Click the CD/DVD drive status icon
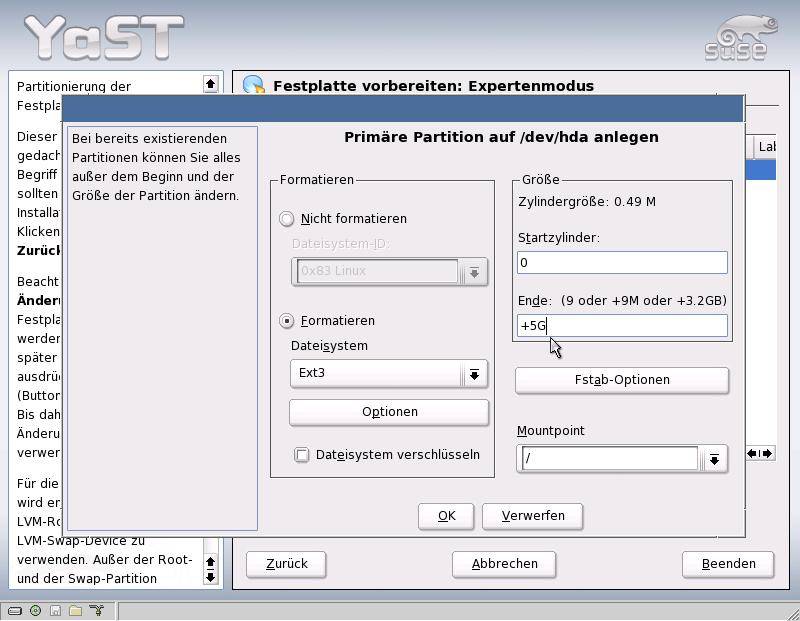The width and height of the screenshot is (800, 621). coord(35,610)
